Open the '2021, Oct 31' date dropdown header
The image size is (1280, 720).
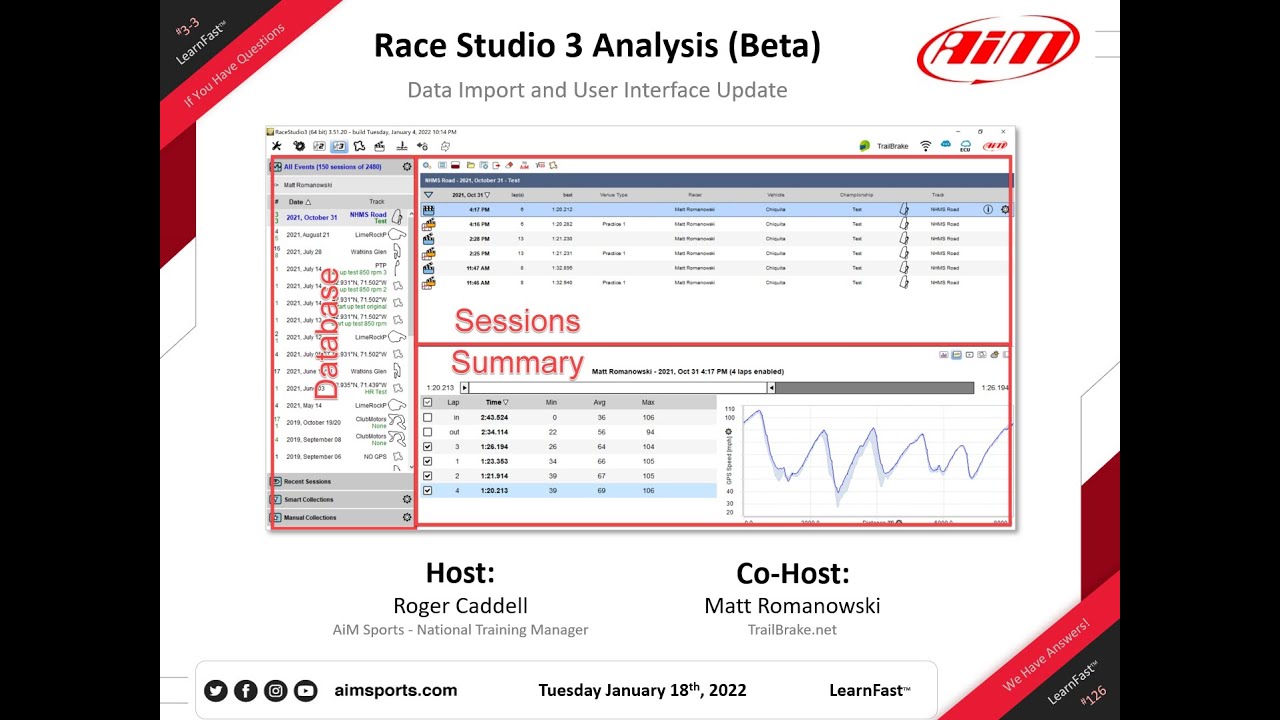471,195
